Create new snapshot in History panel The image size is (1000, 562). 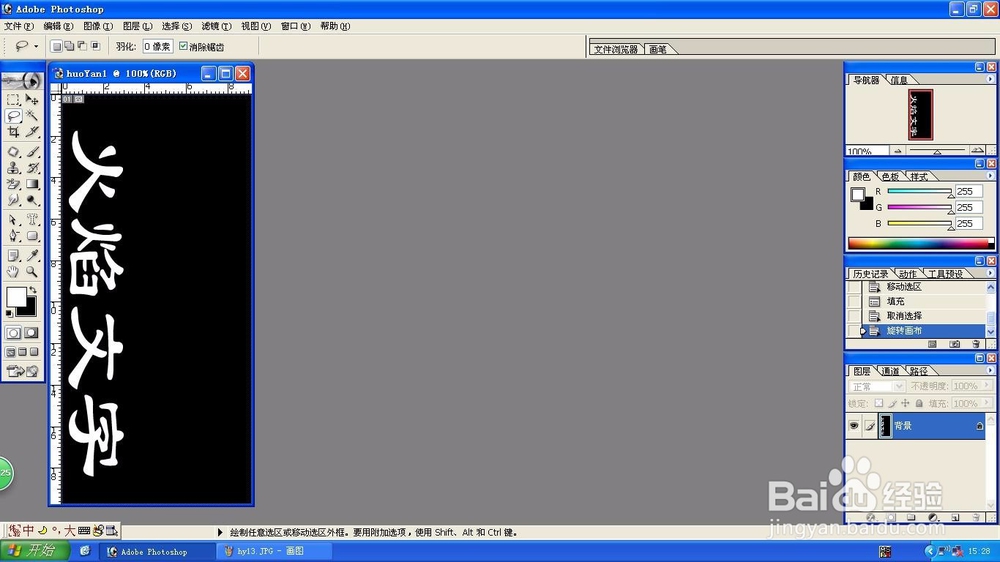coord(954,344)
